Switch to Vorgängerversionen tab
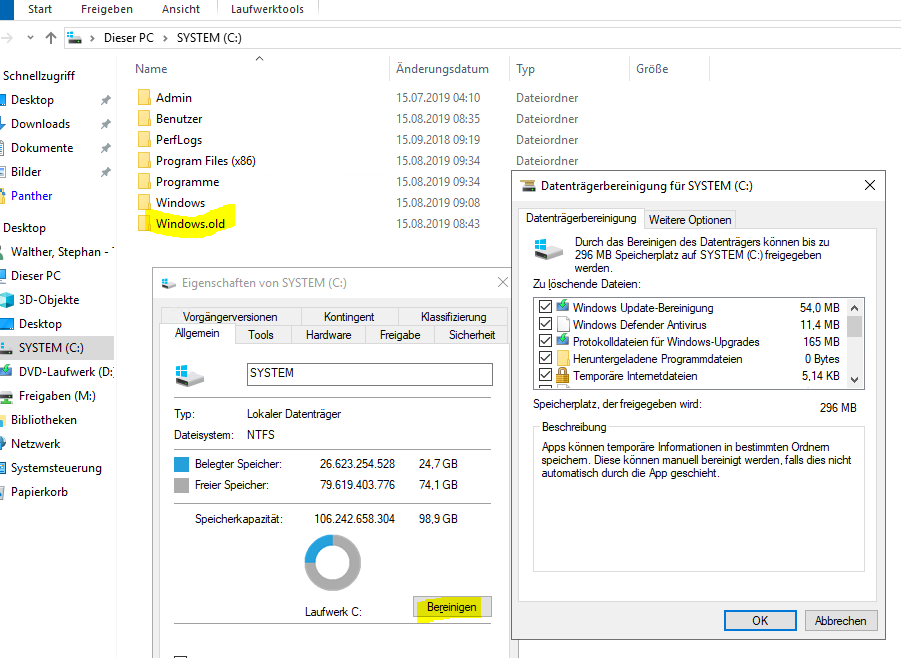The width and height of the screenshot is (901, 658). [230, 317]
